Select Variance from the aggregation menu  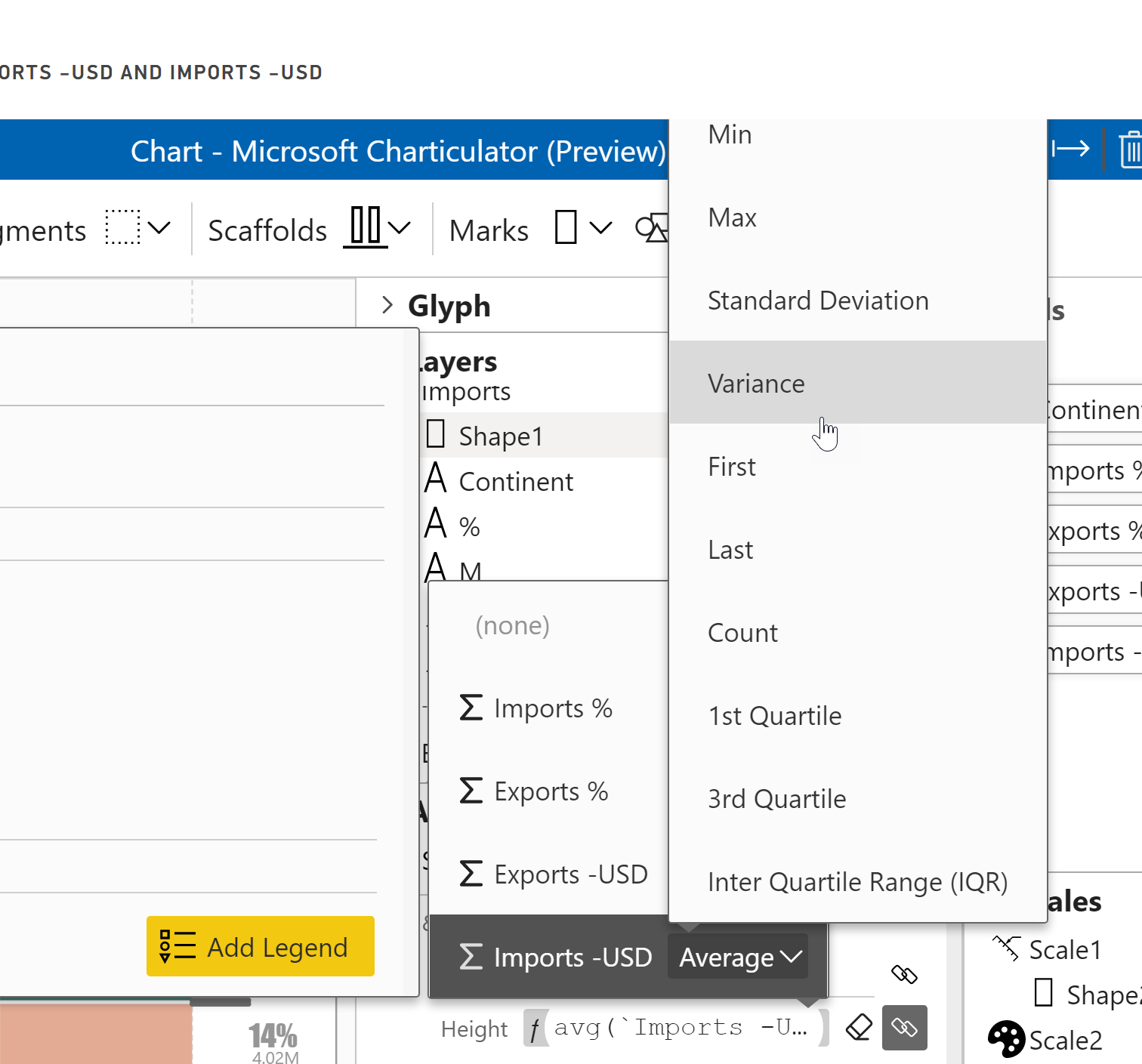[756, 383]
